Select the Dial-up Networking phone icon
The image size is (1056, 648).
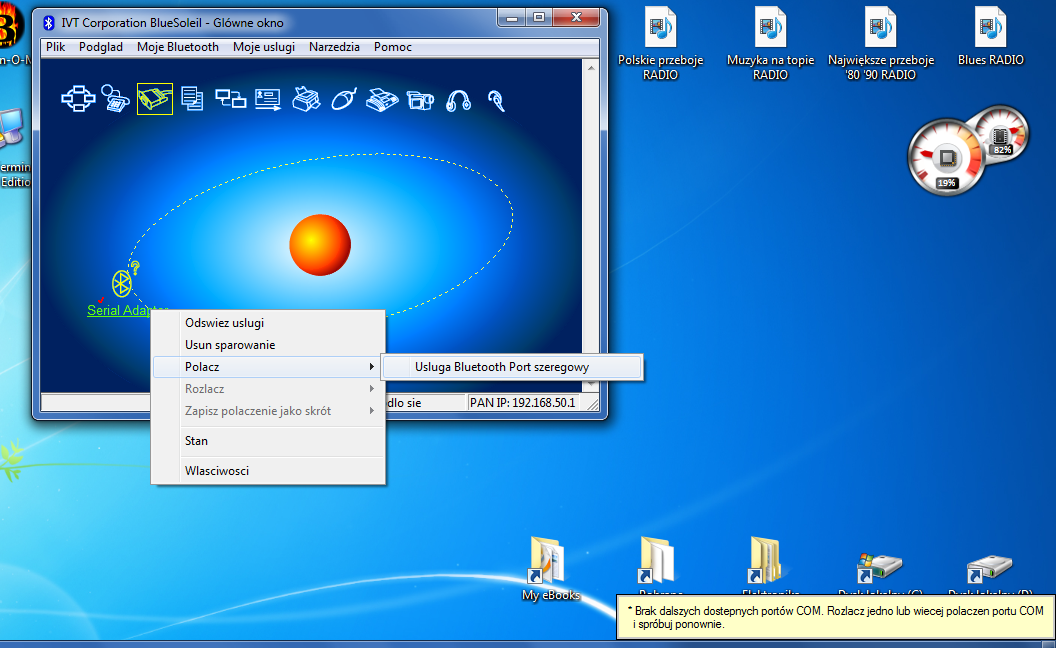(115, 99)
